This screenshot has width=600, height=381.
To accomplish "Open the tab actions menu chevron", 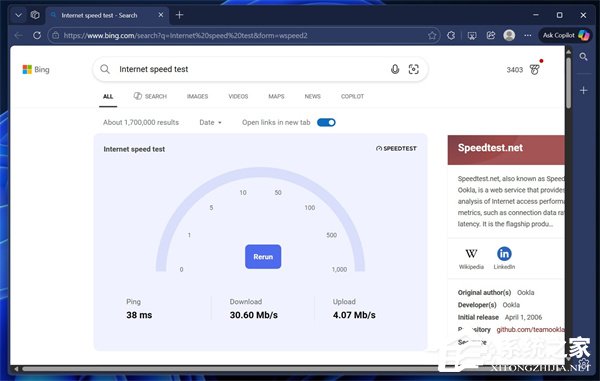I will coord(18,15).
